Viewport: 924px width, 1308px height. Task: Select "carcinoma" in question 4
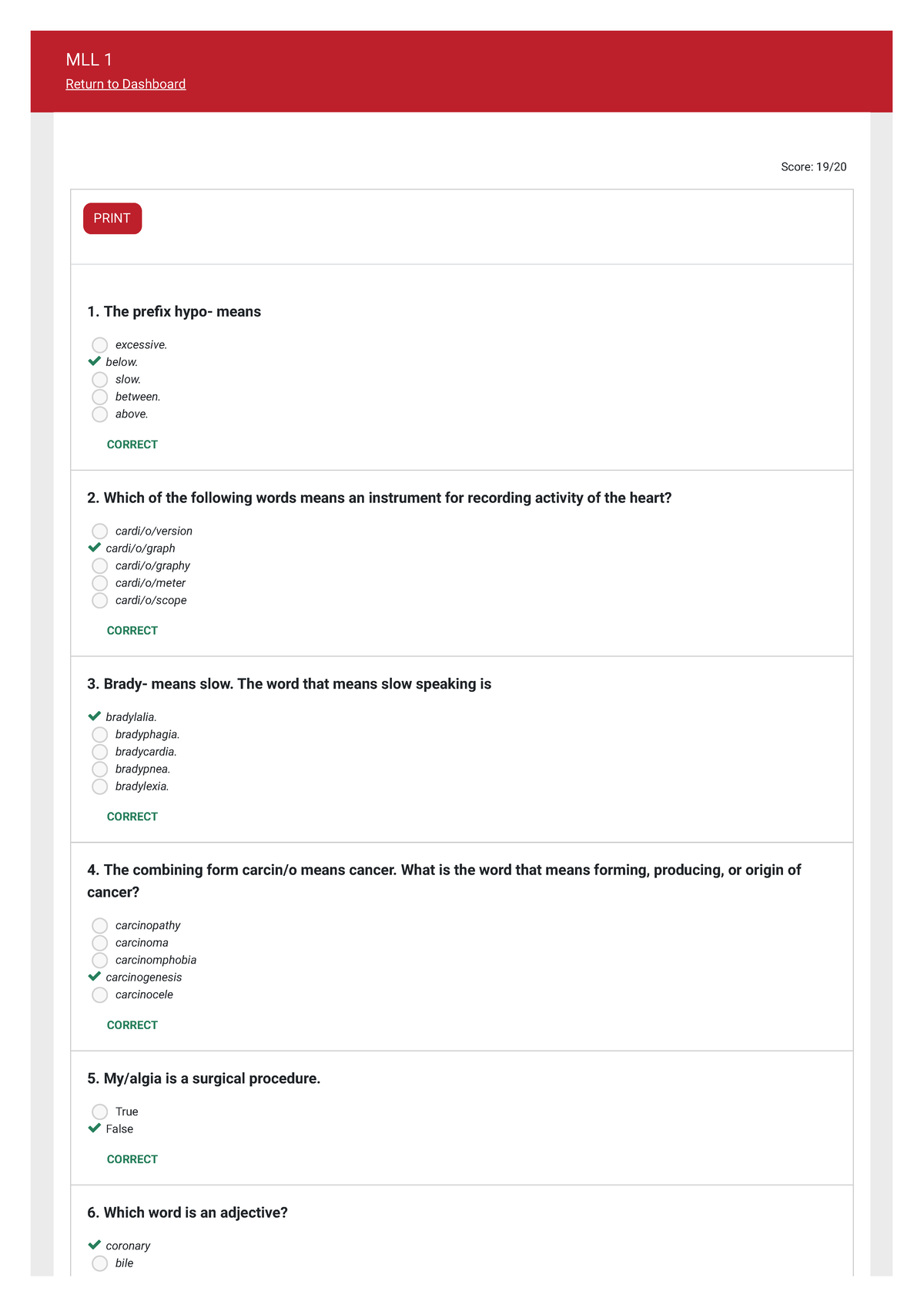tap(100, 942)
